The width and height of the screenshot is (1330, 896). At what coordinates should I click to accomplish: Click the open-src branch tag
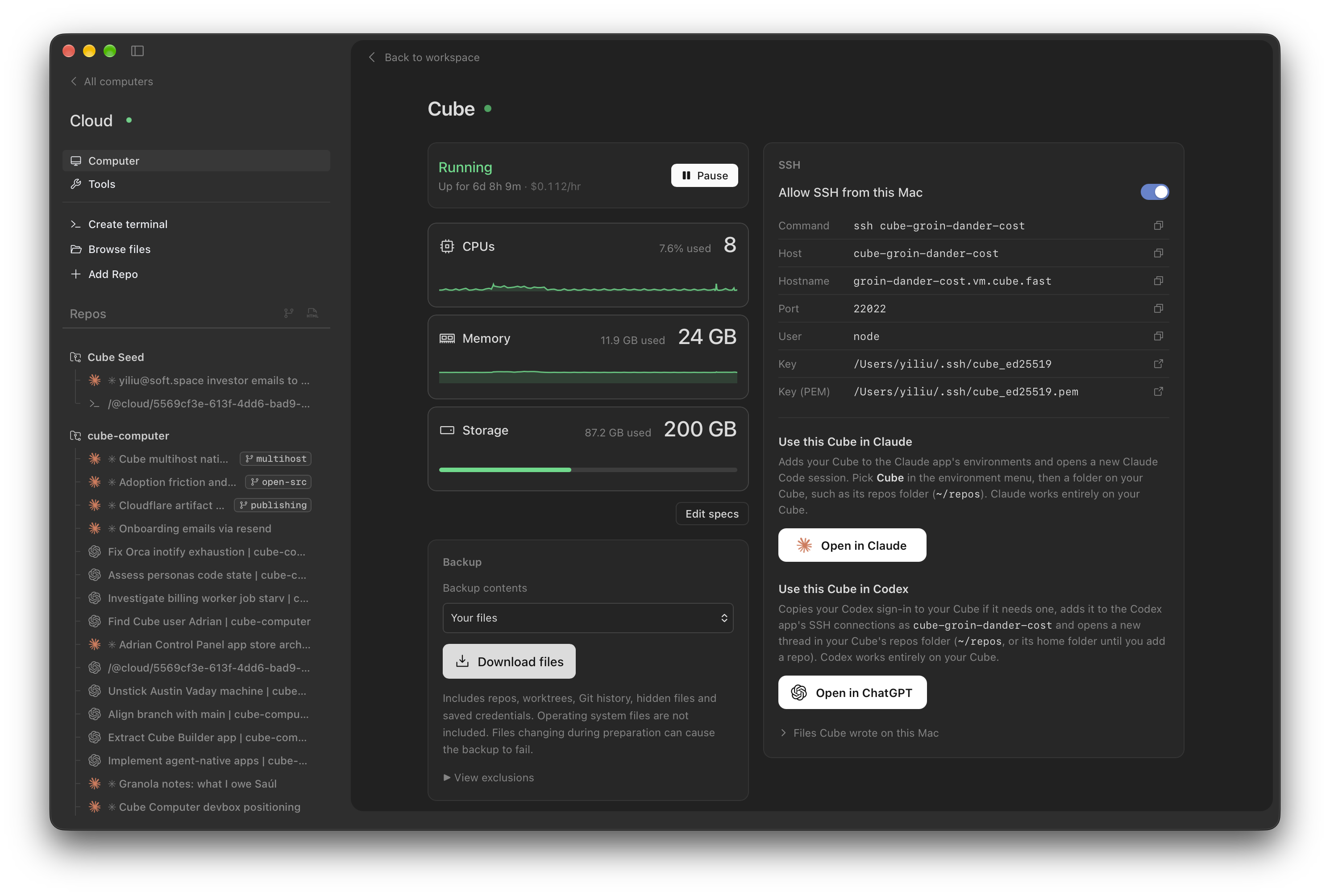click(278, 482)
